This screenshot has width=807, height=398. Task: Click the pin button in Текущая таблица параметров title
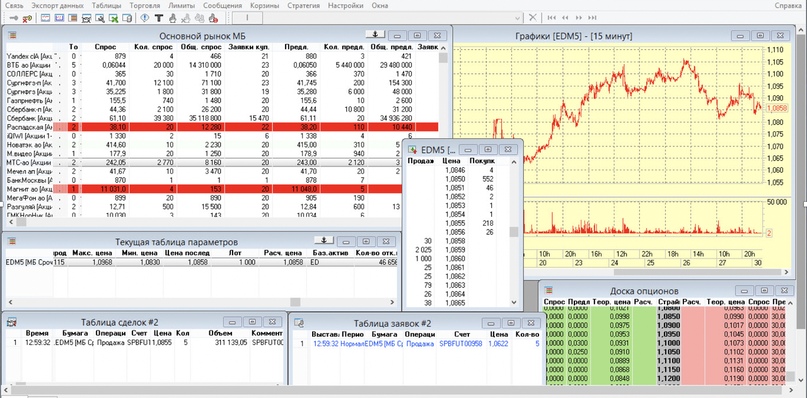coord(324,240)
